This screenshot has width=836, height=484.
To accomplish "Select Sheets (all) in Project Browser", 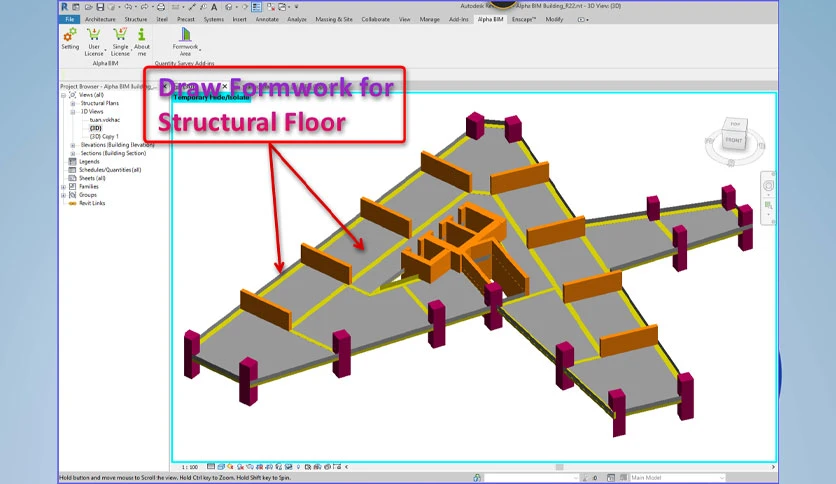I will 92,178.
